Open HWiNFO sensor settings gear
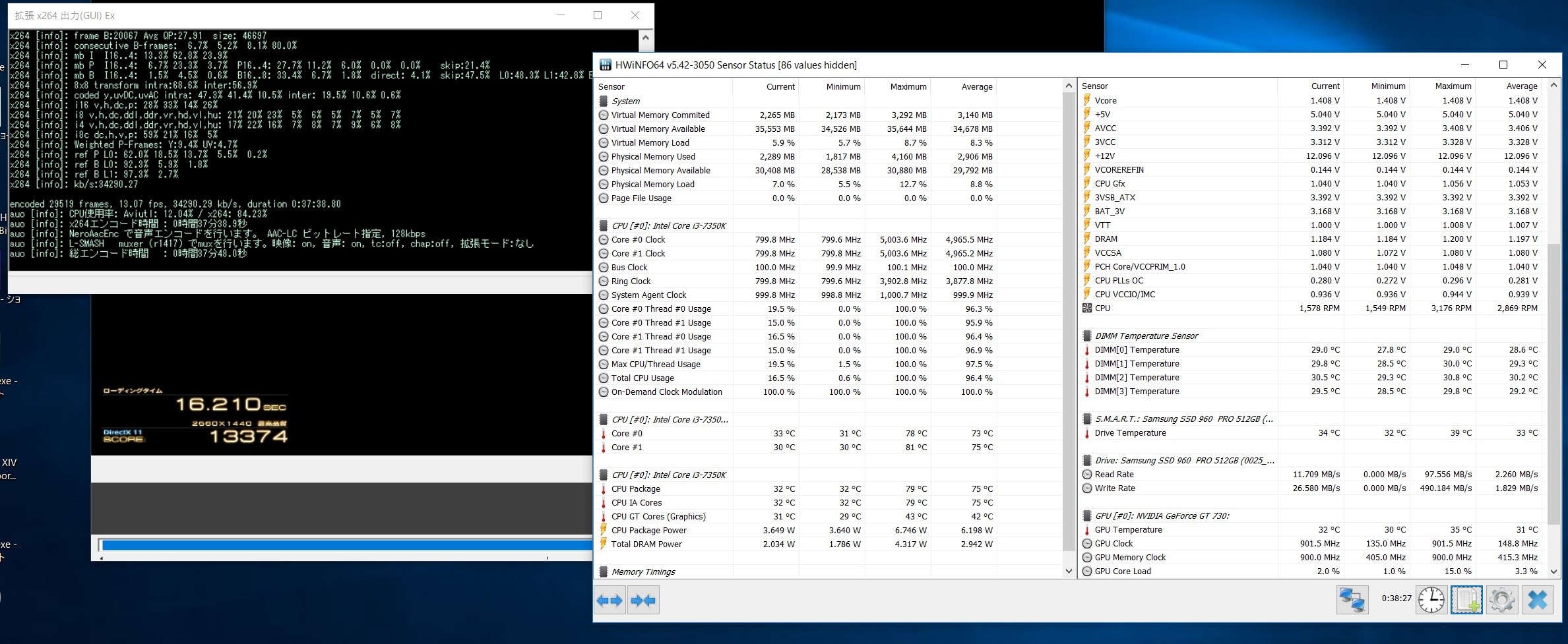 pos(1502,600)
